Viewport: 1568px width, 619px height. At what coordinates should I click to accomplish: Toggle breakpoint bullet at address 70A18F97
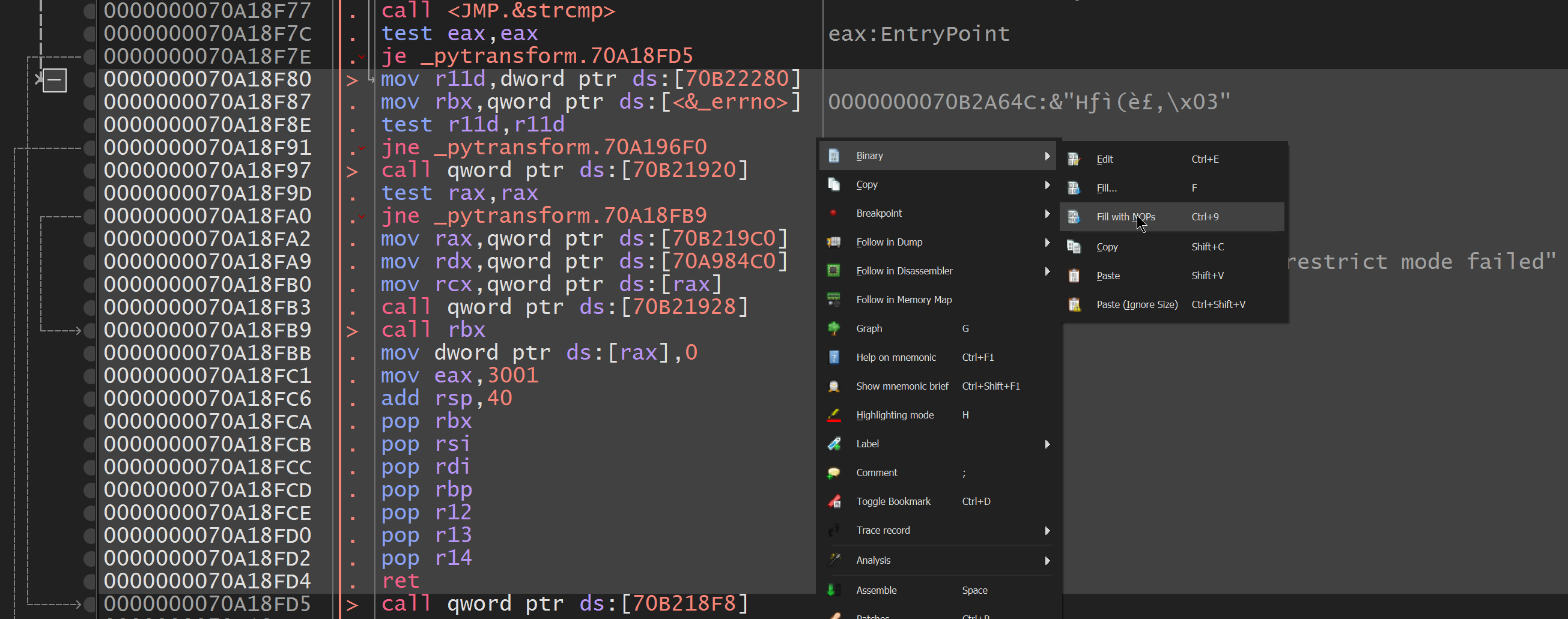[x=90, y=171]
